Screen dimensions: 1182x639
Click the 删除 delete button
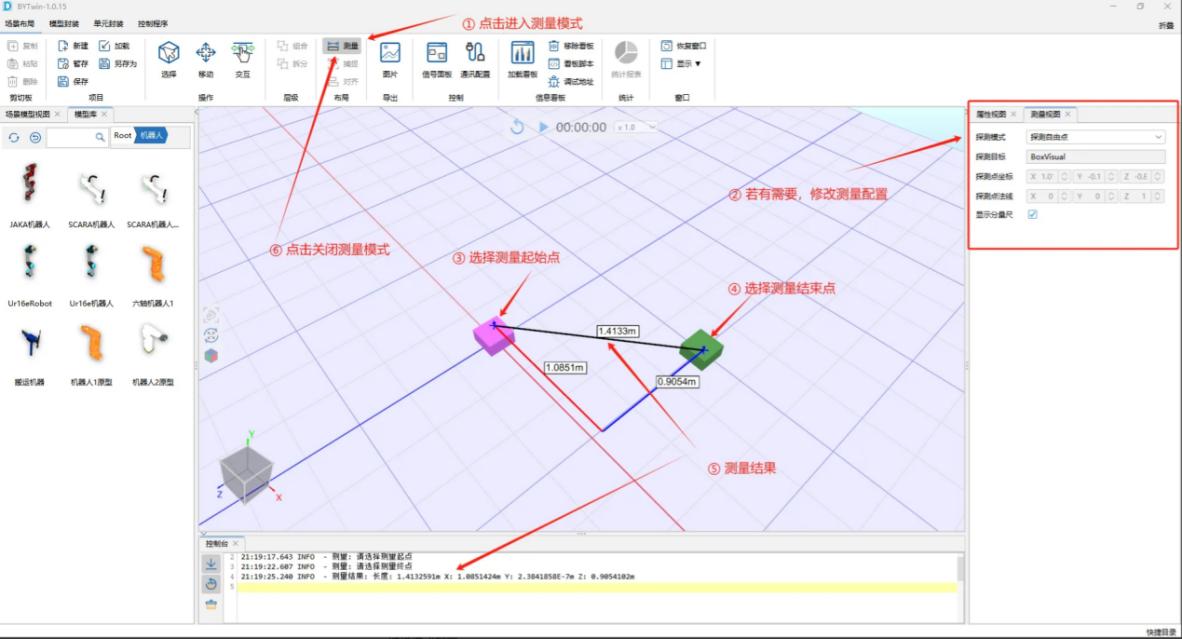pyautogui.click(x=23, y=81)
